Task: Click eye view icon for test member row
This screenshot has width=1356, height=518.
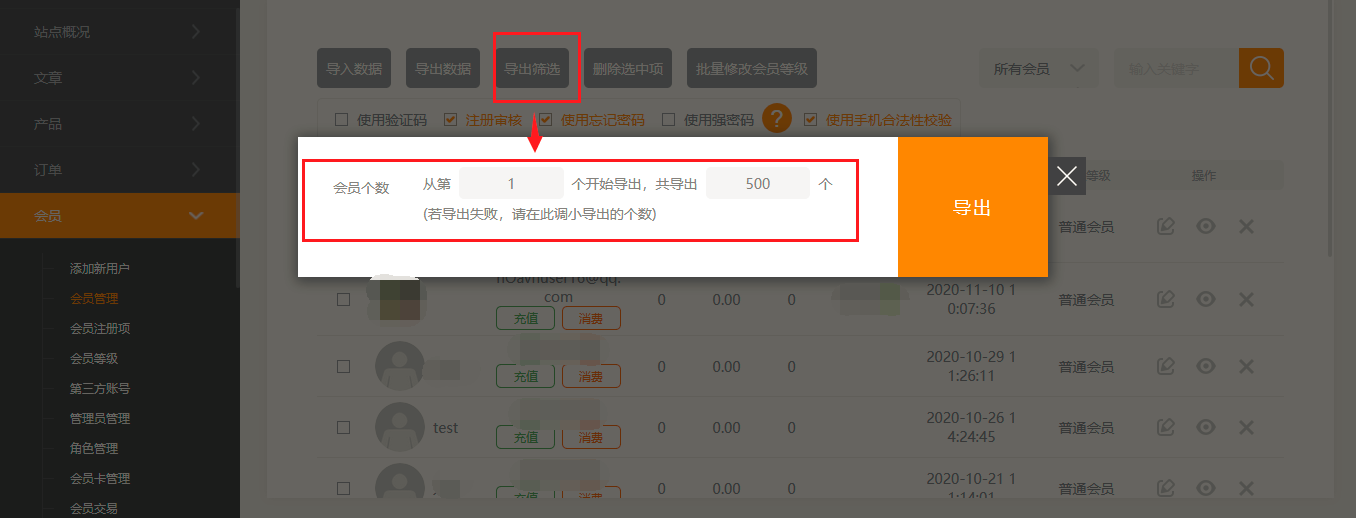Action: (x=1206, y=427)
